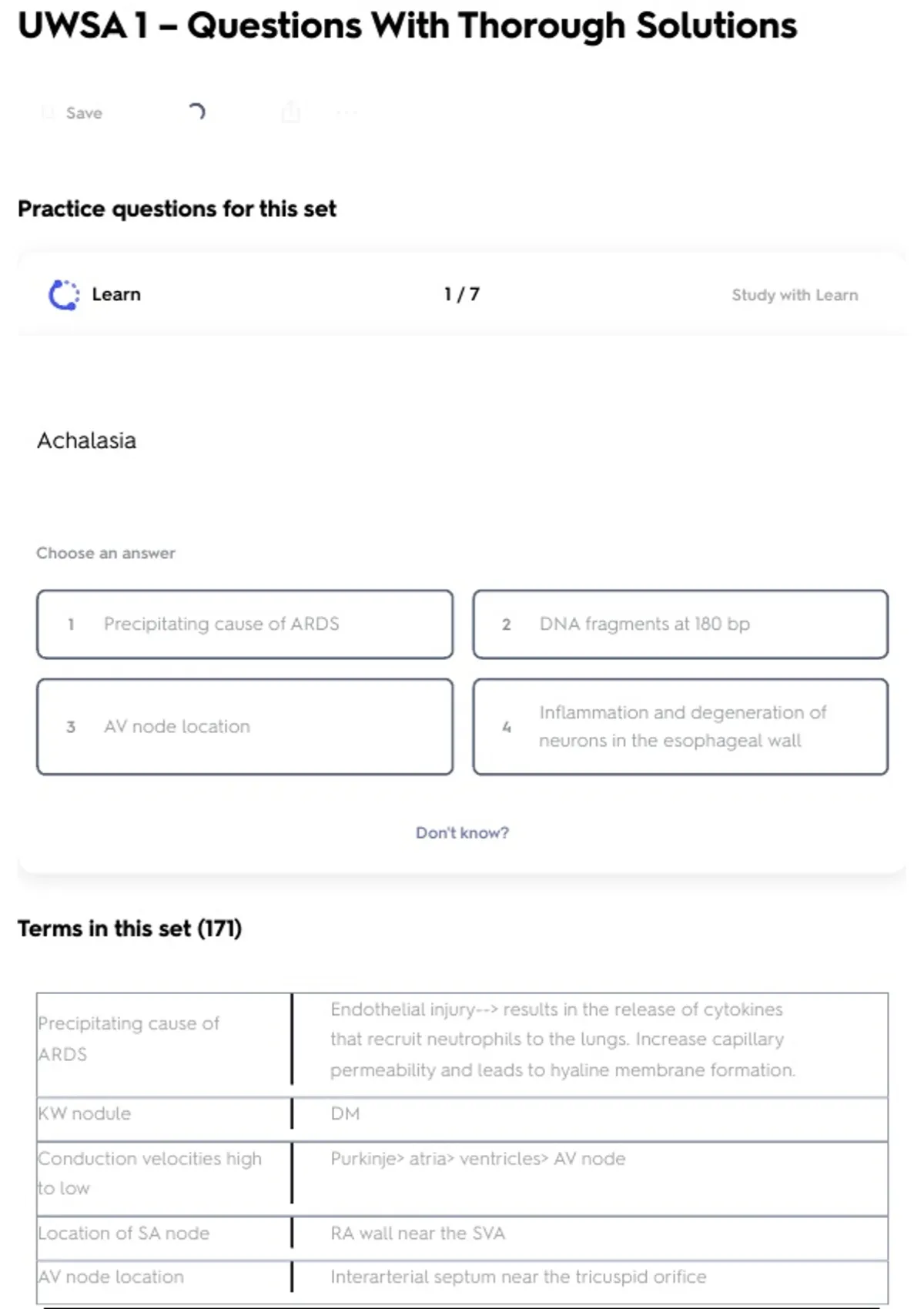Click the share icon

coord(290,112)
